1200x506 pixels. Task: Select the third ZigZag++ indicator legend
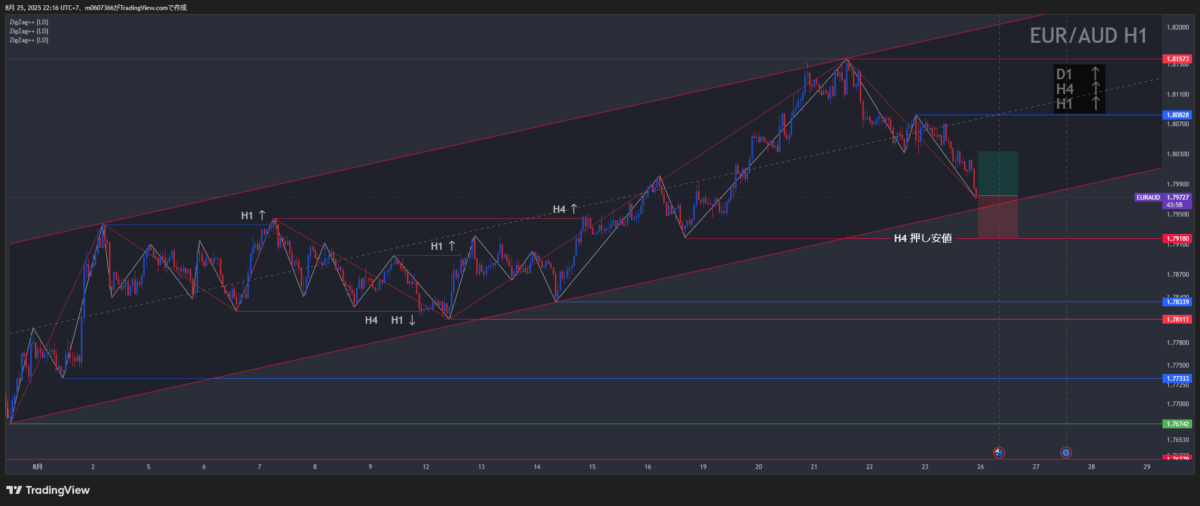click(x=28, y=40)
